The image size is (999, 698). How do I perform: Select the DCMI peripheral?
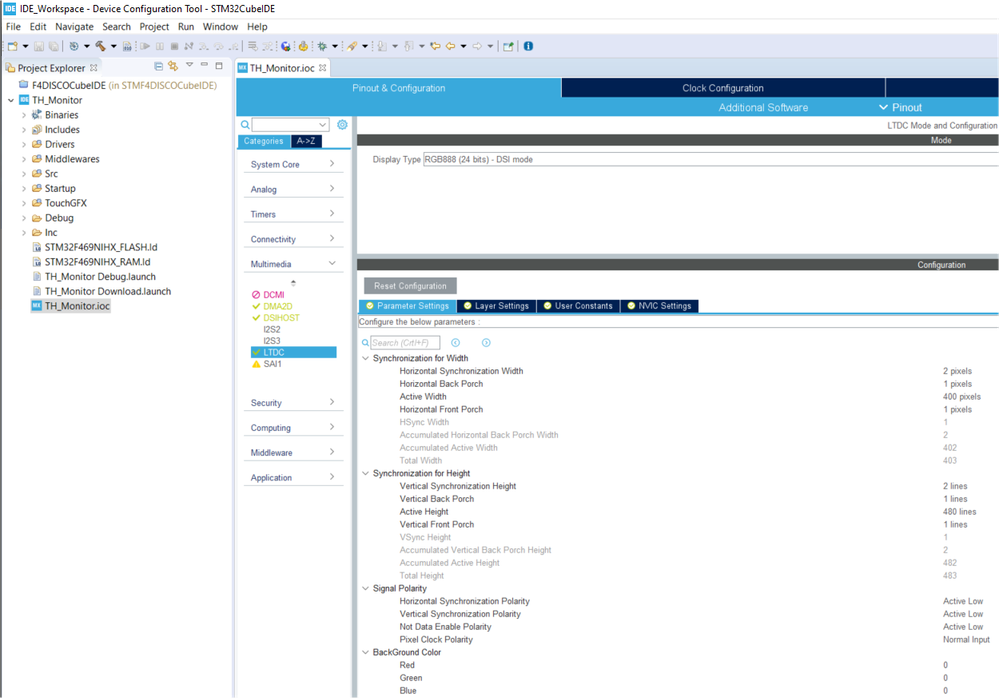(x=273, y=295)
